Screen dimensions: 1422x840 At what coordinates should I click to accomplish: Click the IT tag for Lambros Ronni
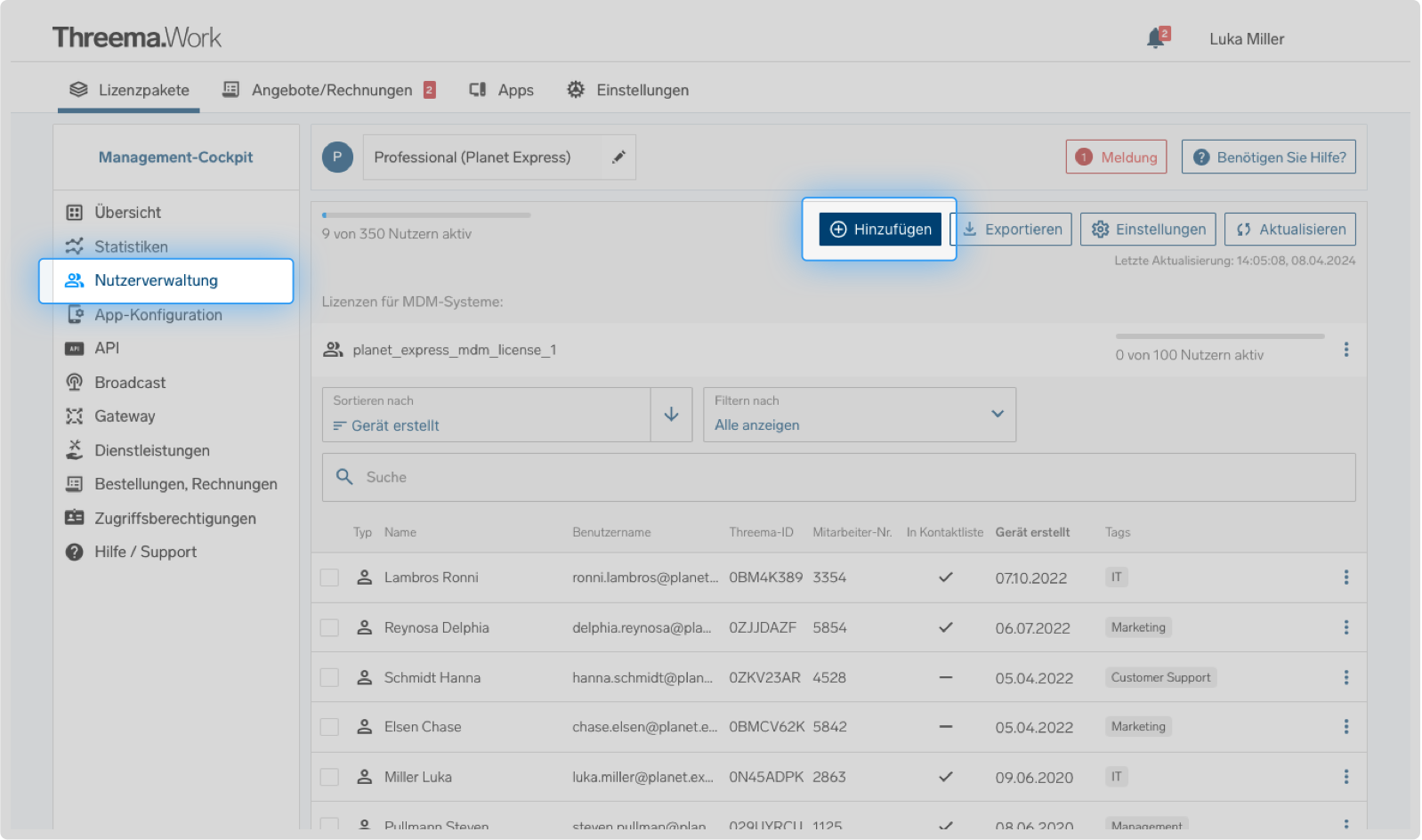point(1116,577)
